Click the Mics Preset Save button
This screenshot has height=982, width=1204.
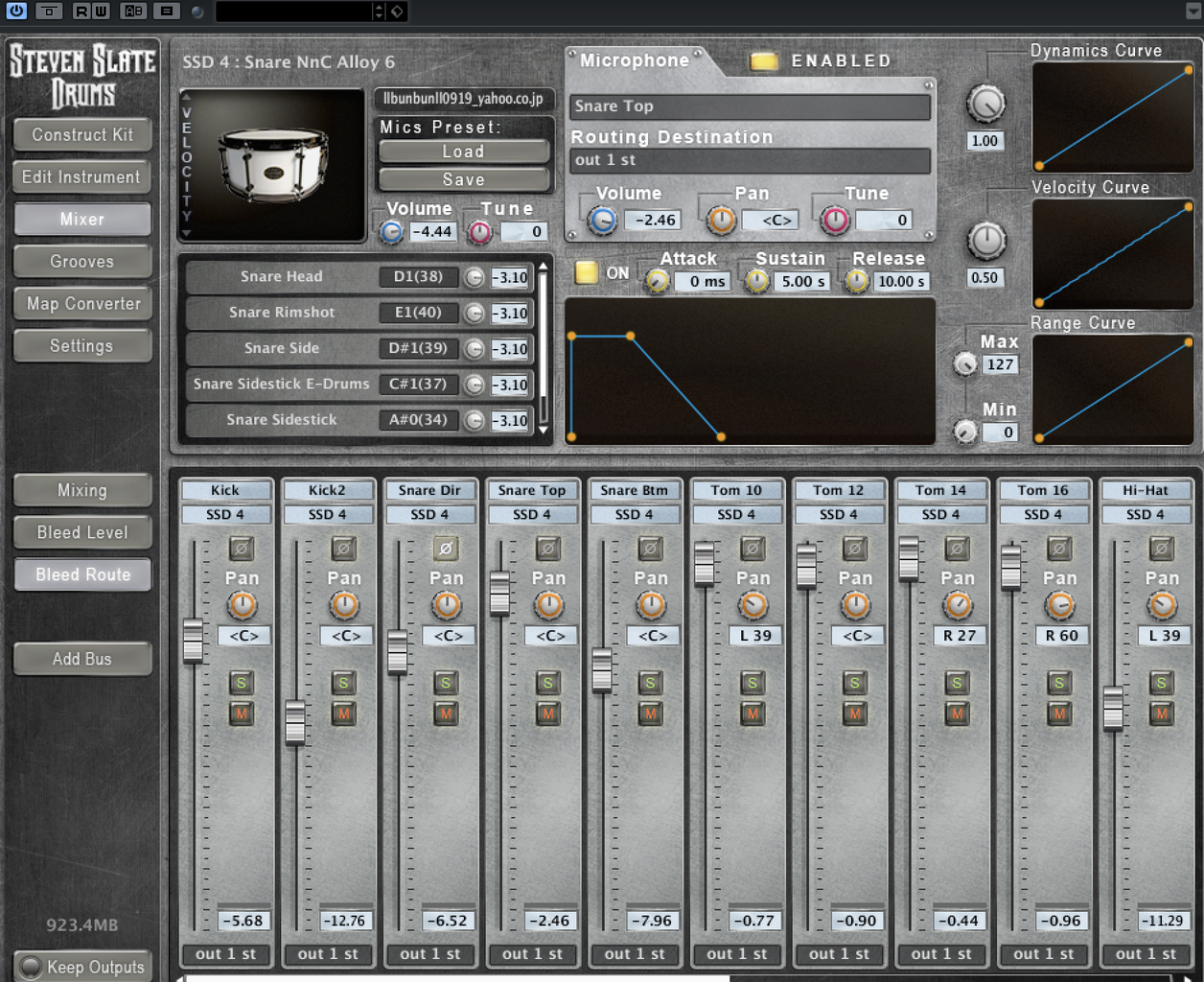464,179
